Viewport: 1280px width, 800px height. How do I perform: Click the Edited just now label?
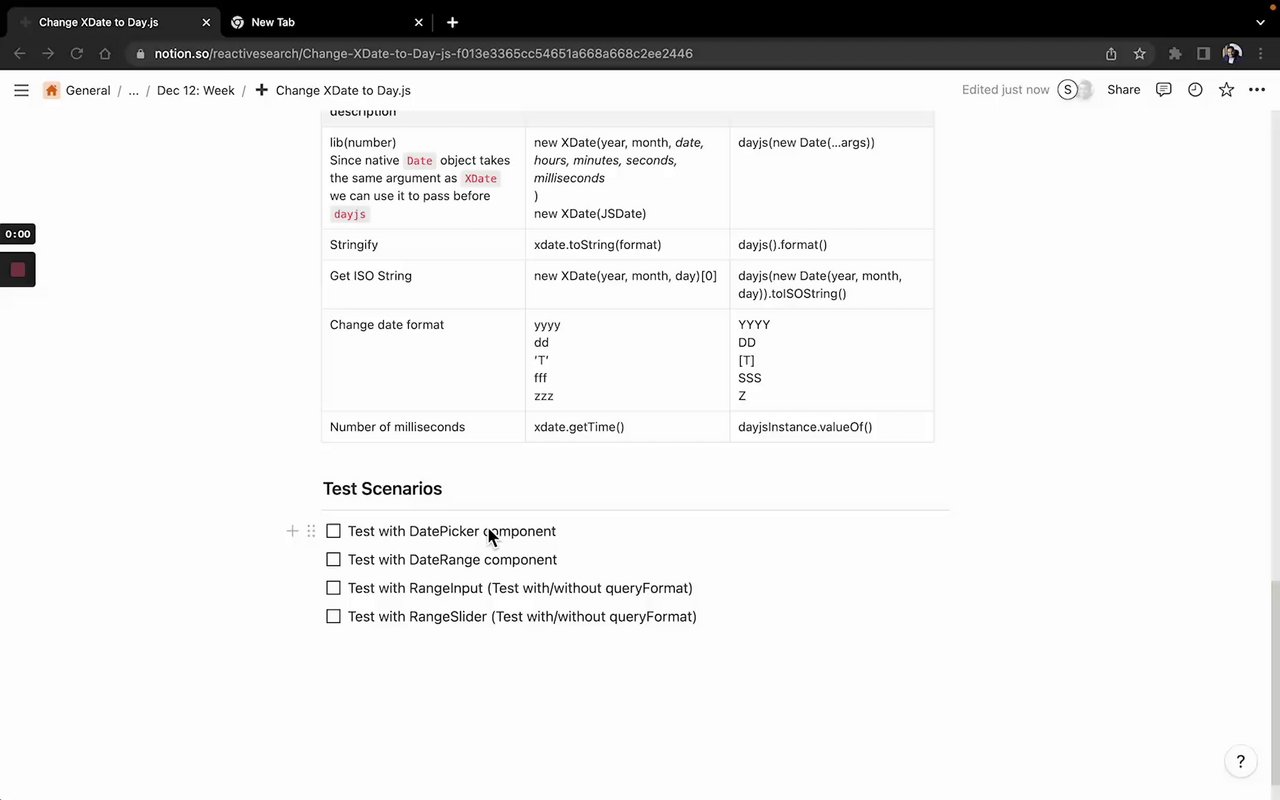coord(1005,90)
